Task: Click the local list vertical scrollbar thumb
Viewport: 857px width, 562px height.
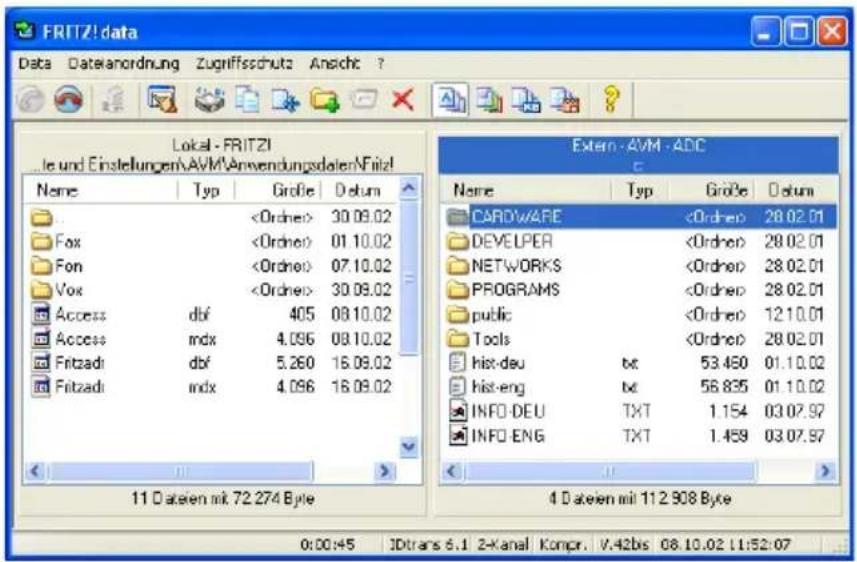Action: pyautogui.click(x=409, y=279)
